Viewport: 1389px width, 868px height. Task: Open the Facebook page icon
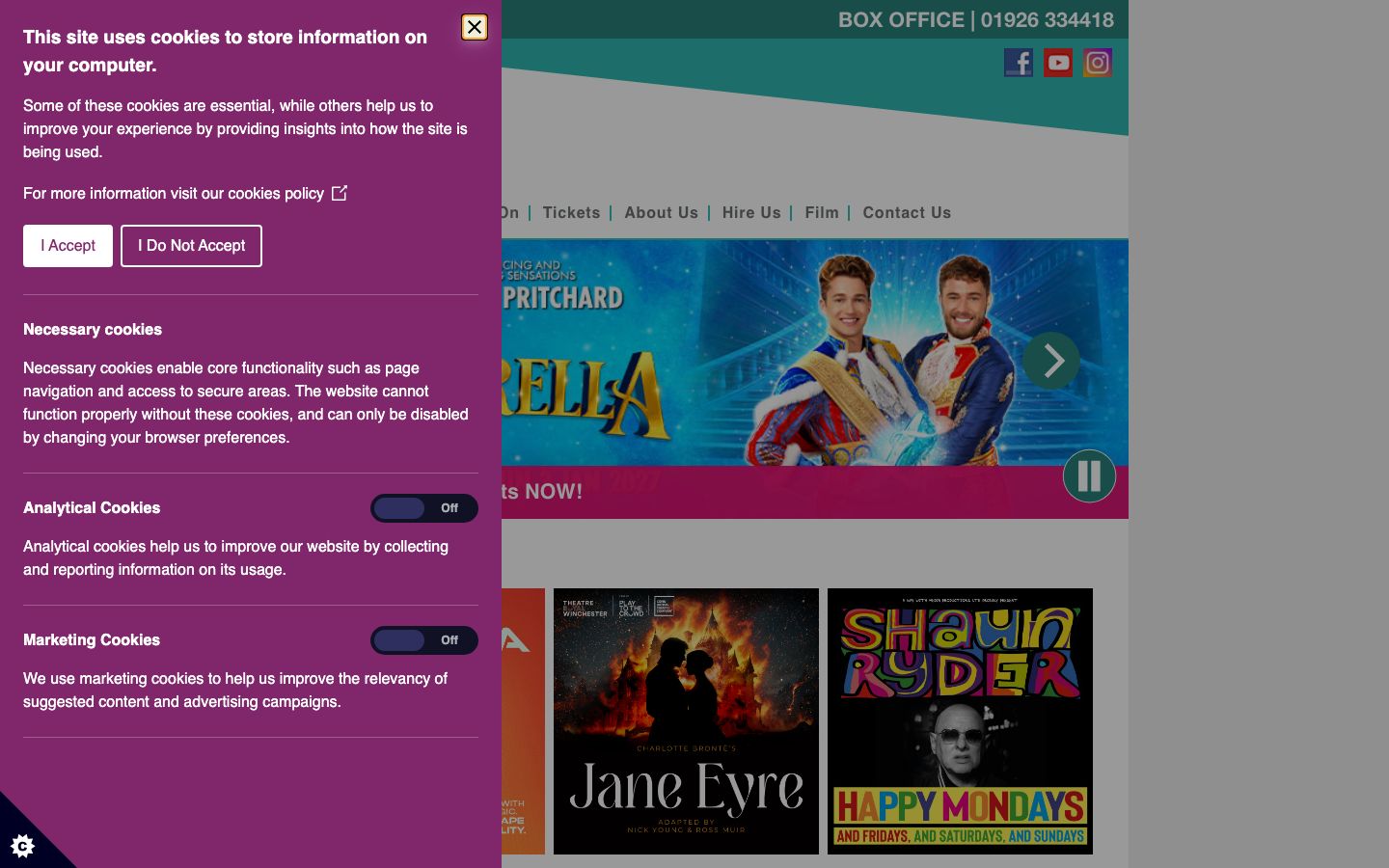click(1019, 63)
